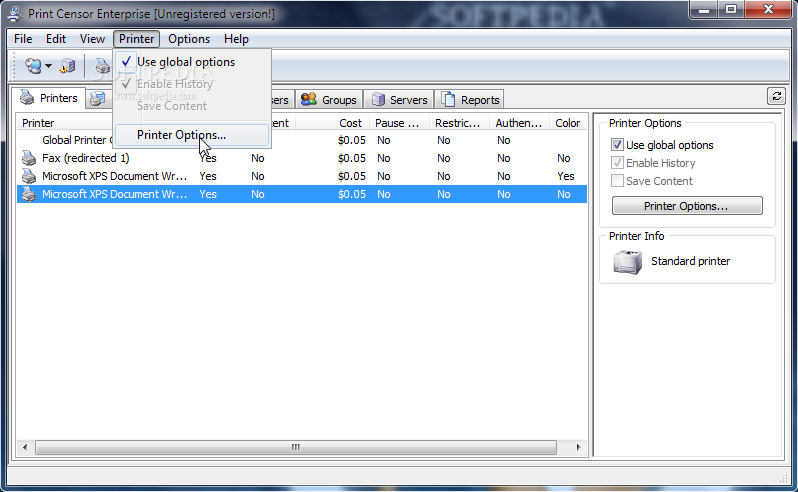
Task: Sort by the Cost column header
Action: click(331, 123)
